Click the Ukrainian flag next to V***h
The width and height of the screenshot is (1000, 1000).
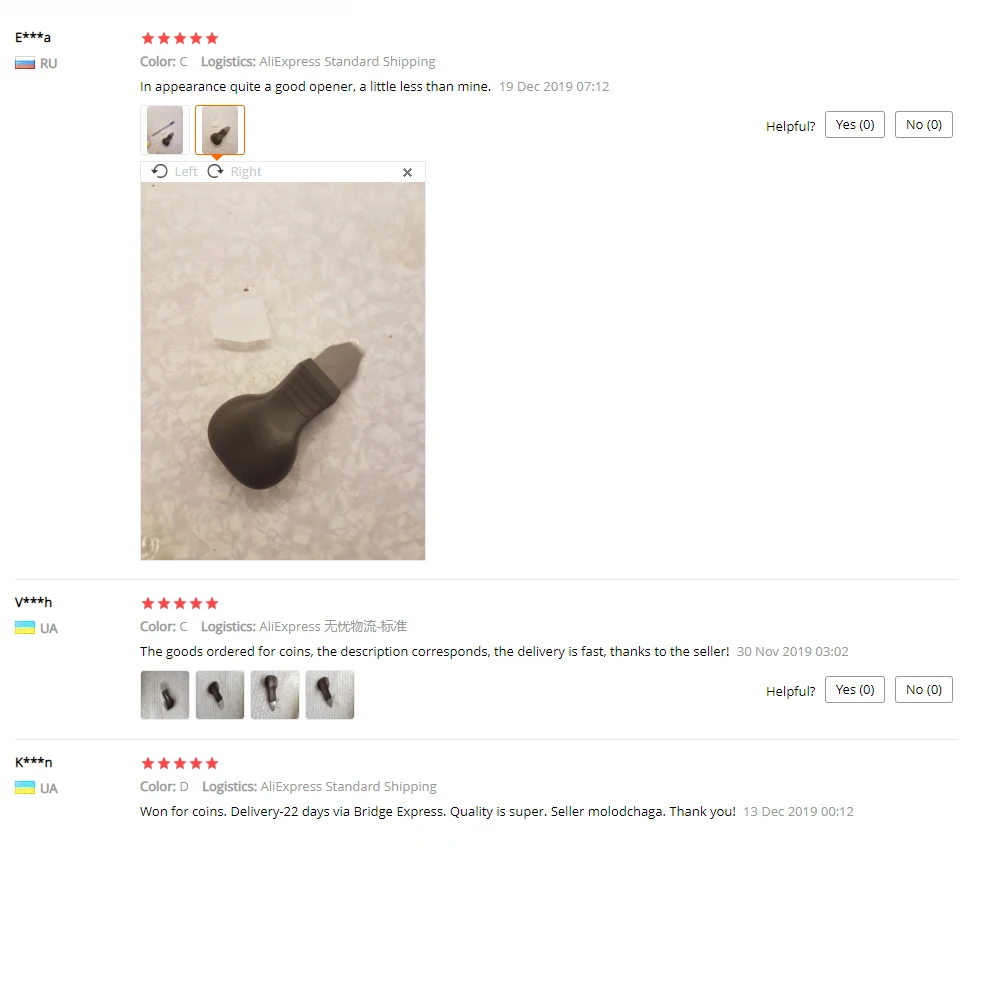[25, 628]
